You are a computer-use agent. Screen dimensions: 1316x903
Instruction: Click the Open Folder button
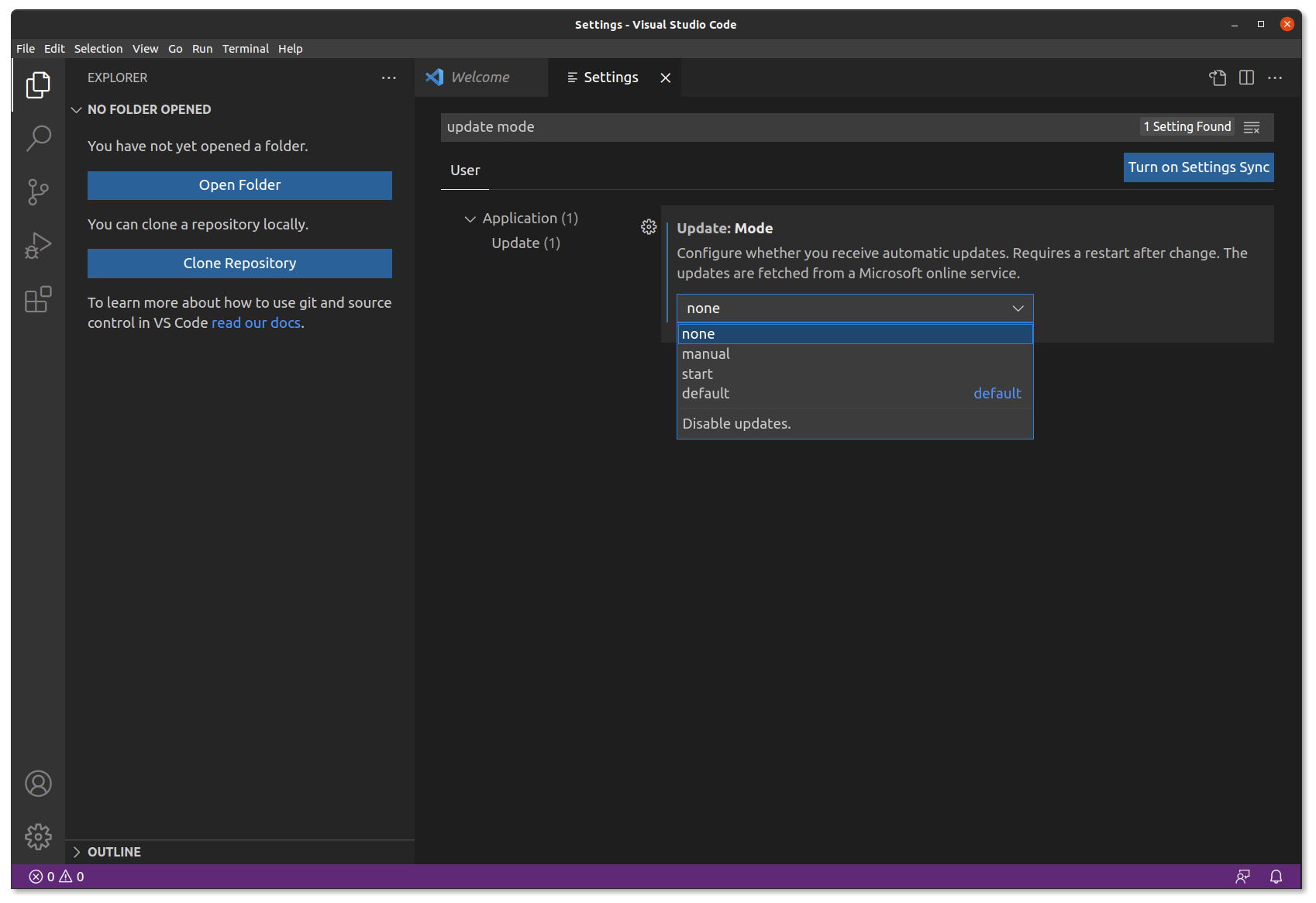click(x=239, y=185)
